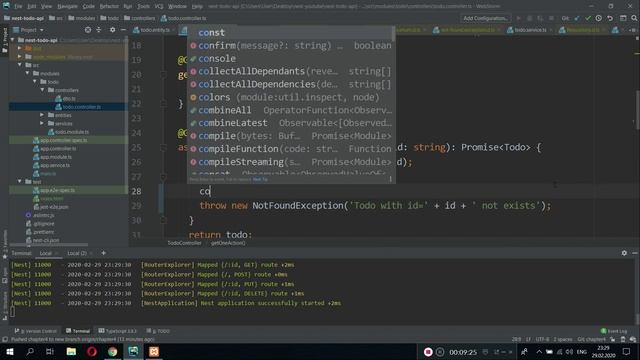Image resolution: width=640 pixels, height=360 pixels.
Task: Click Add Configuration button
Action: click(485, 18)
